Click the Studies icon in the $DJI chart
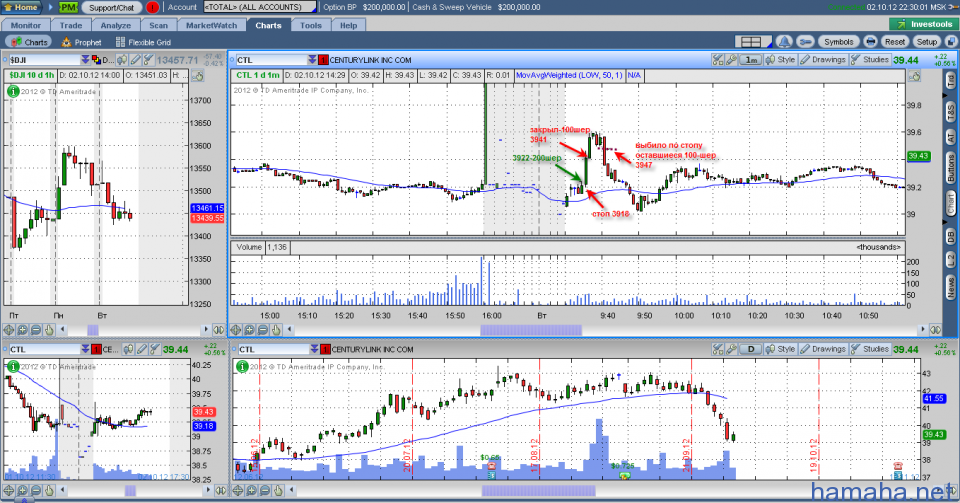This screenshot has height=503, width=960. tap(149, 60)
